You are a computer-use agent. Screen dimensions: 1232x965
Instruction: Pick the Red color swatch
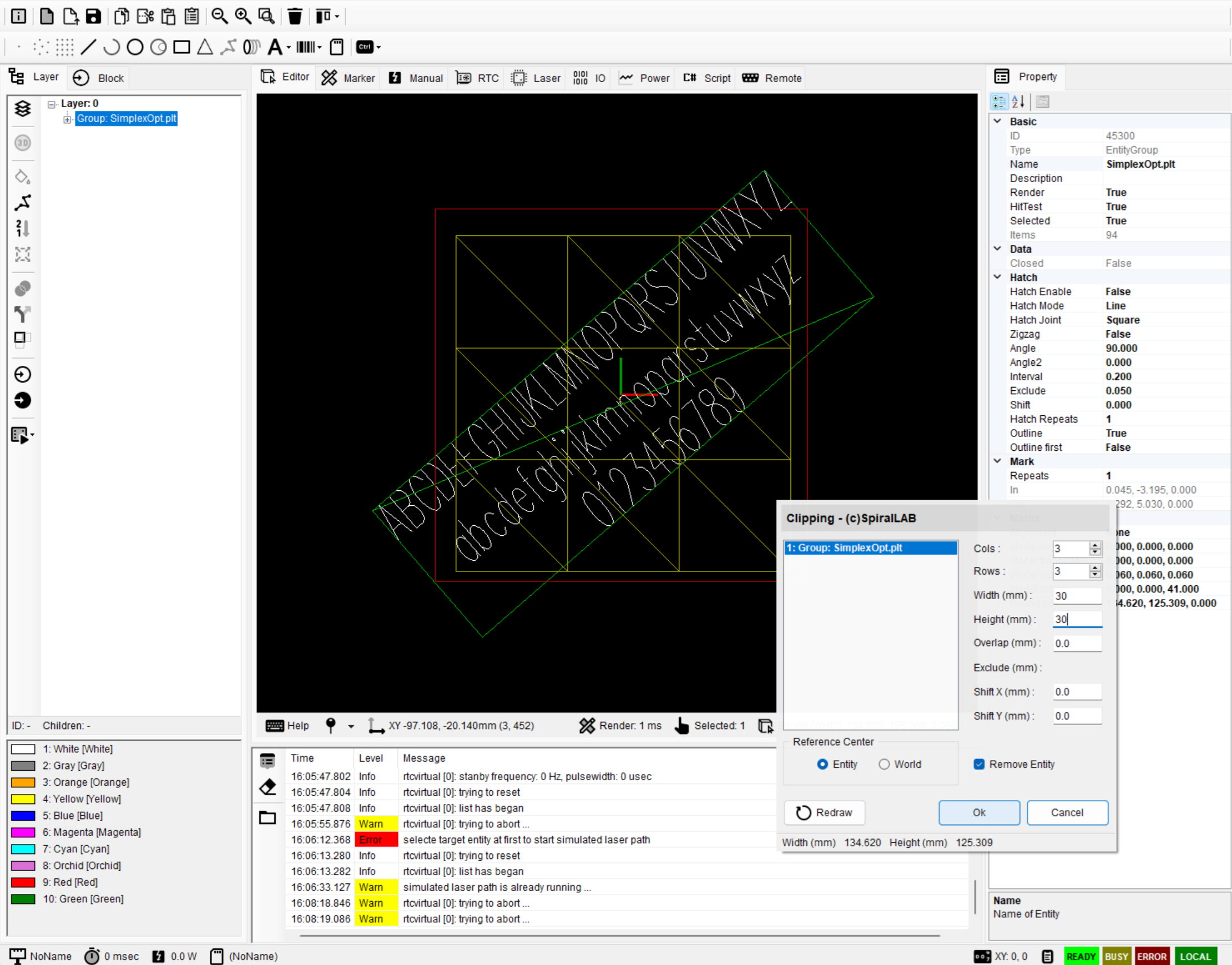[x=23, y=882]
